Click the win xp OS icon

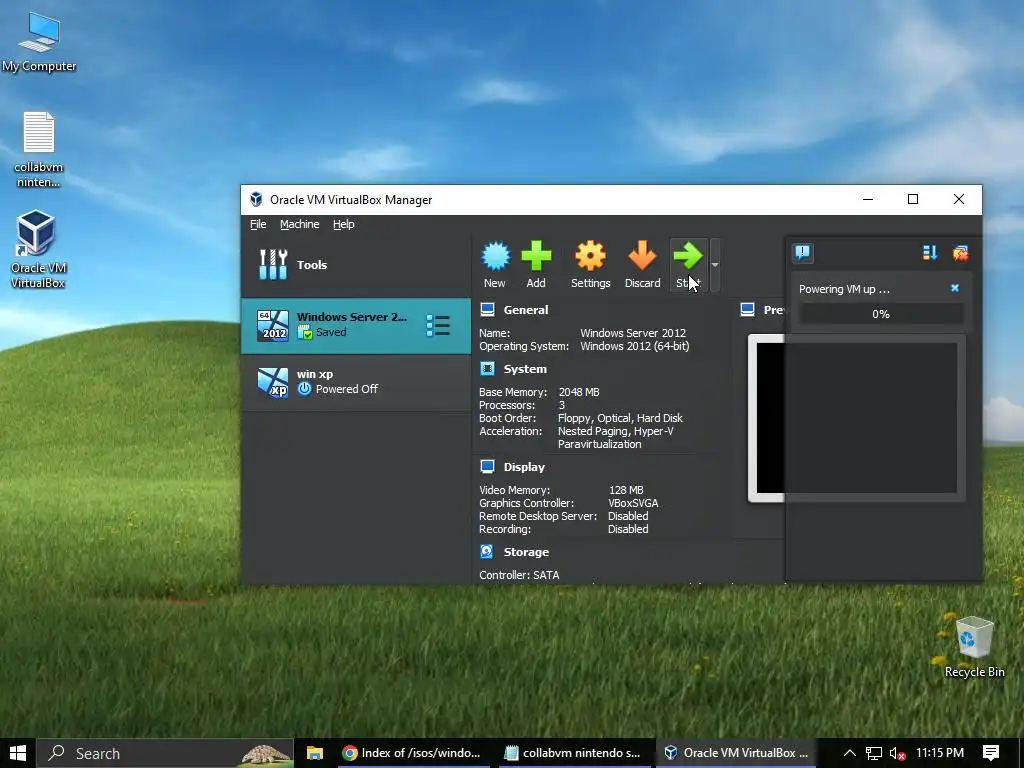tap(272, 383)
